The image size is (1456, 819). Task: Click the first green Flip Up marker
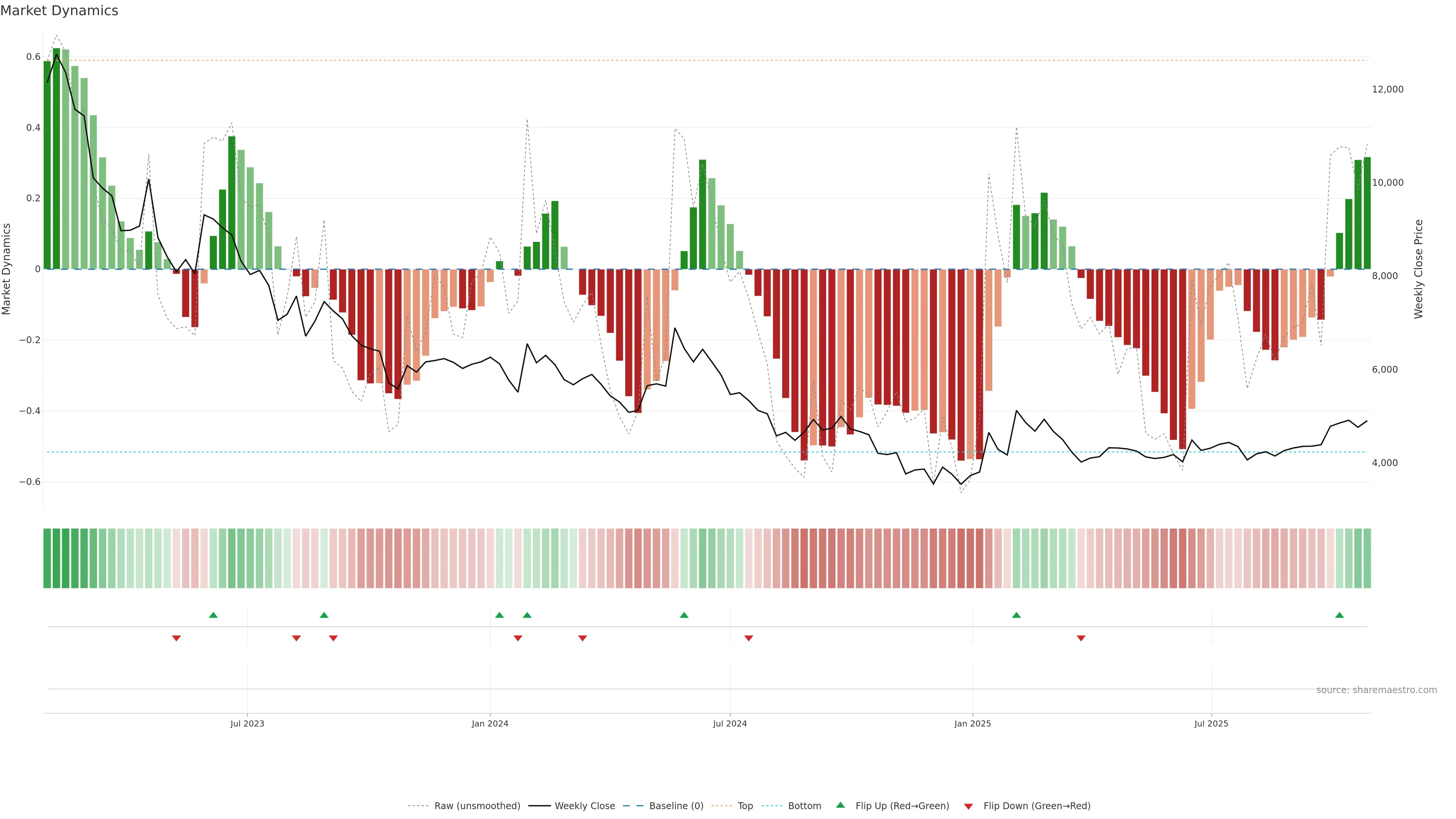tap(213, 615)
